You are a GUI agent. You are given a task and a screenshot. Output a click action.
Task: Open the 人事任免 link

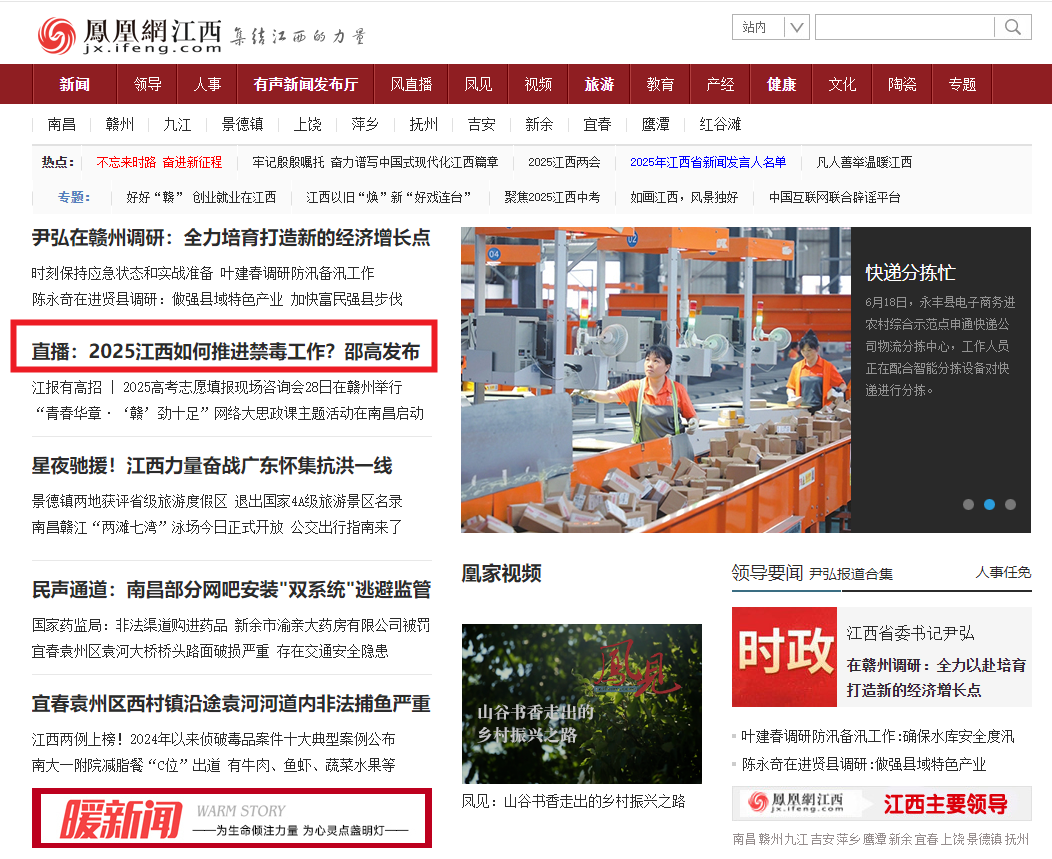point(1003,572)
